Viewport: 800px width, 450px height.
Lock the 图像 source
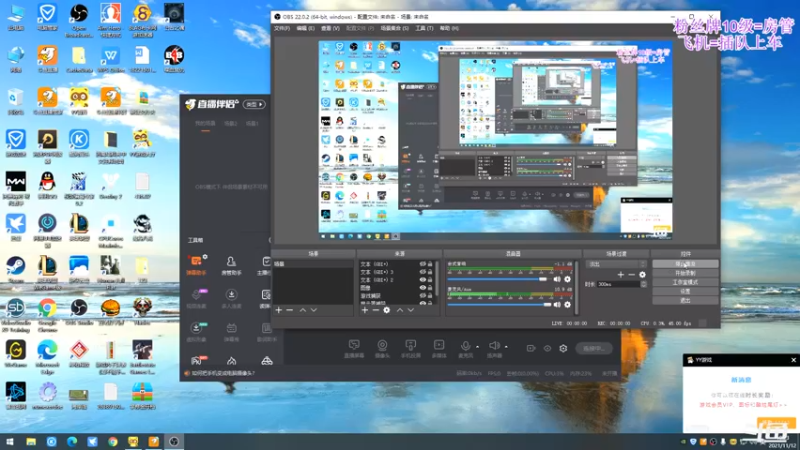tap(430, 288)
